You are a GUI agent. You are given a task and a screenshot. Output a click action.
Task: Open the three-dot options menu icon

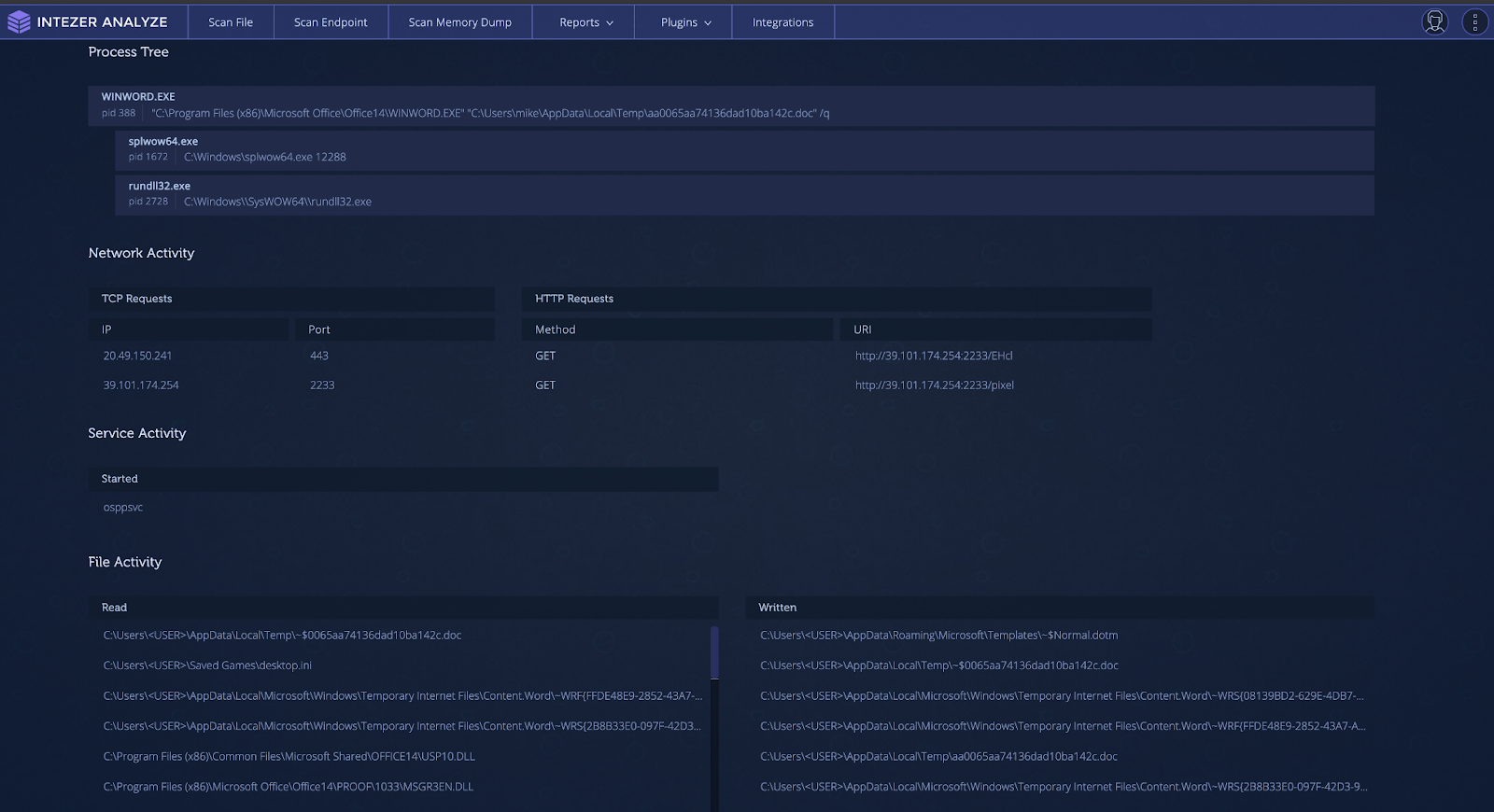click(1474, 22)
